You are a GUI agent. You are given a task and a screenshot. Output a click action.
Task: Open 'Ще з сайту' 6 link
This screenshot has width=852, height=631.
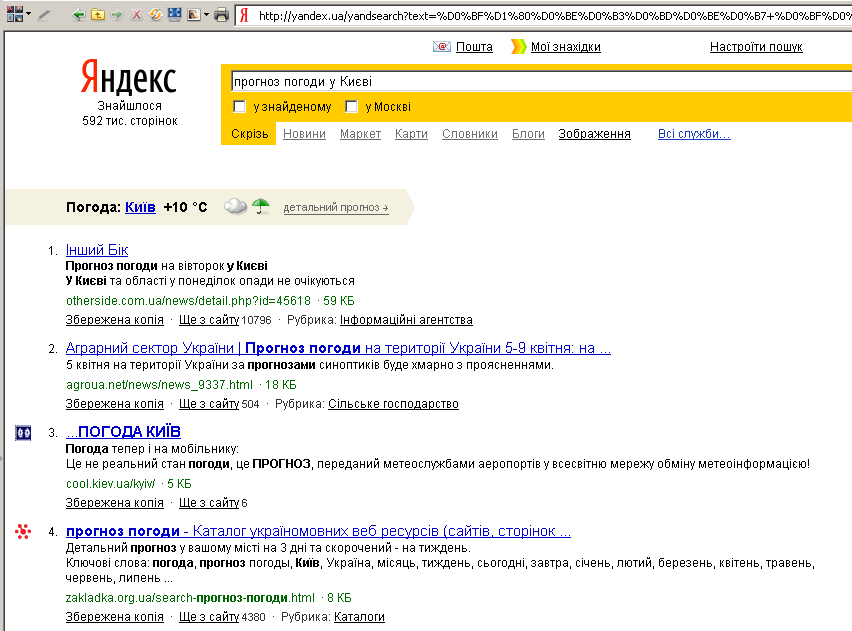[209, 503]
